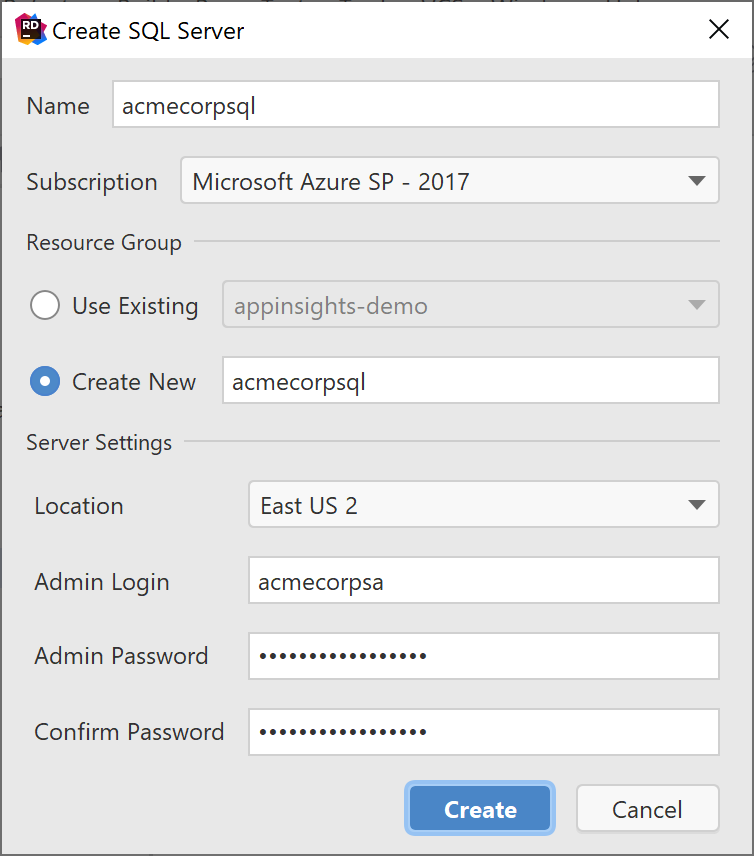
Task: Click the Subscription label
Action: 92,182
